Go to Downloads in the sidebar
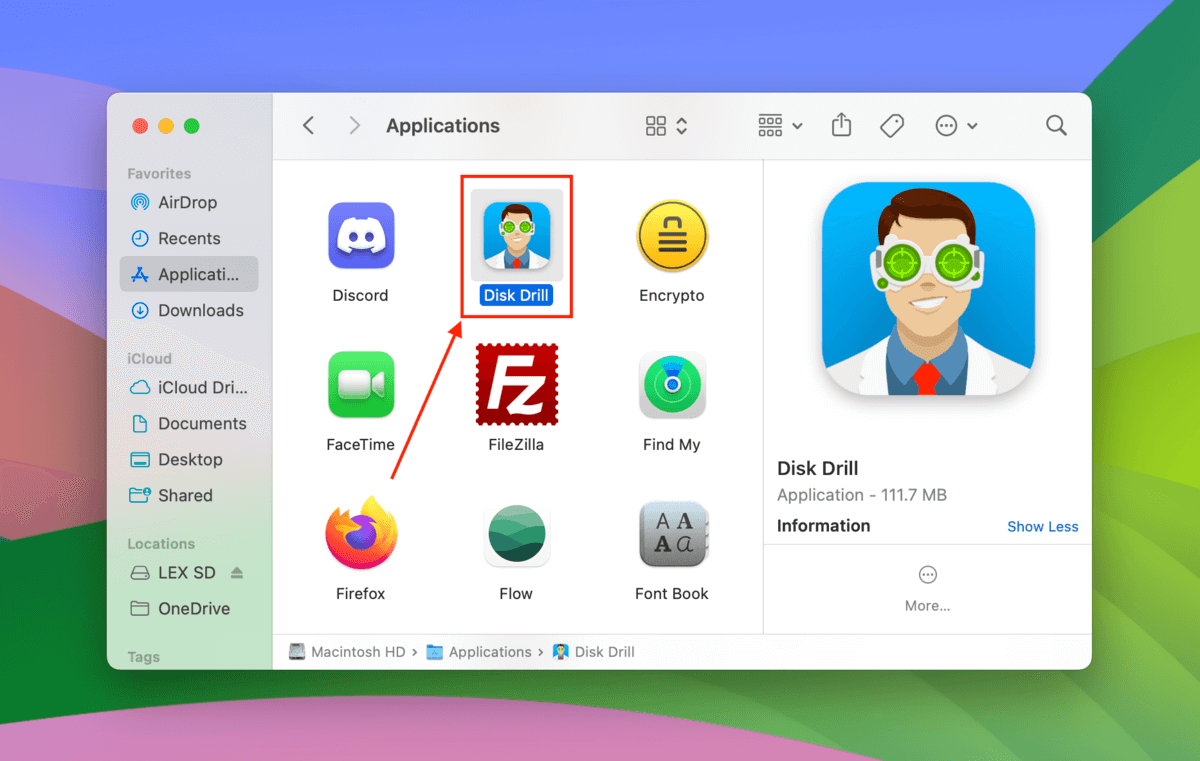 [x=200, y=310]
